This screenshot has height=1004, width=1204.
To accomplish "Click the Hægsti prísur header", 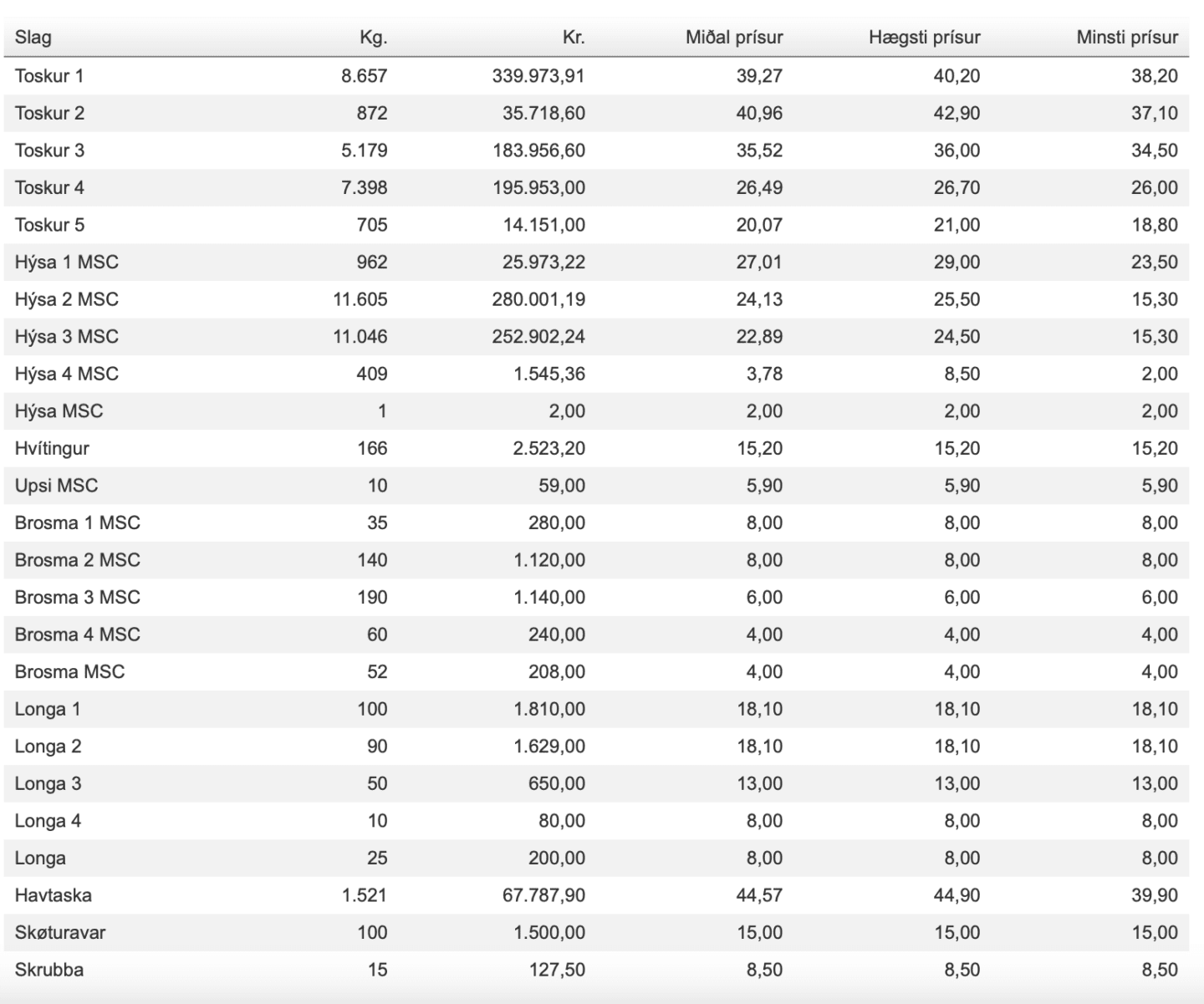I will coord(924,38).
